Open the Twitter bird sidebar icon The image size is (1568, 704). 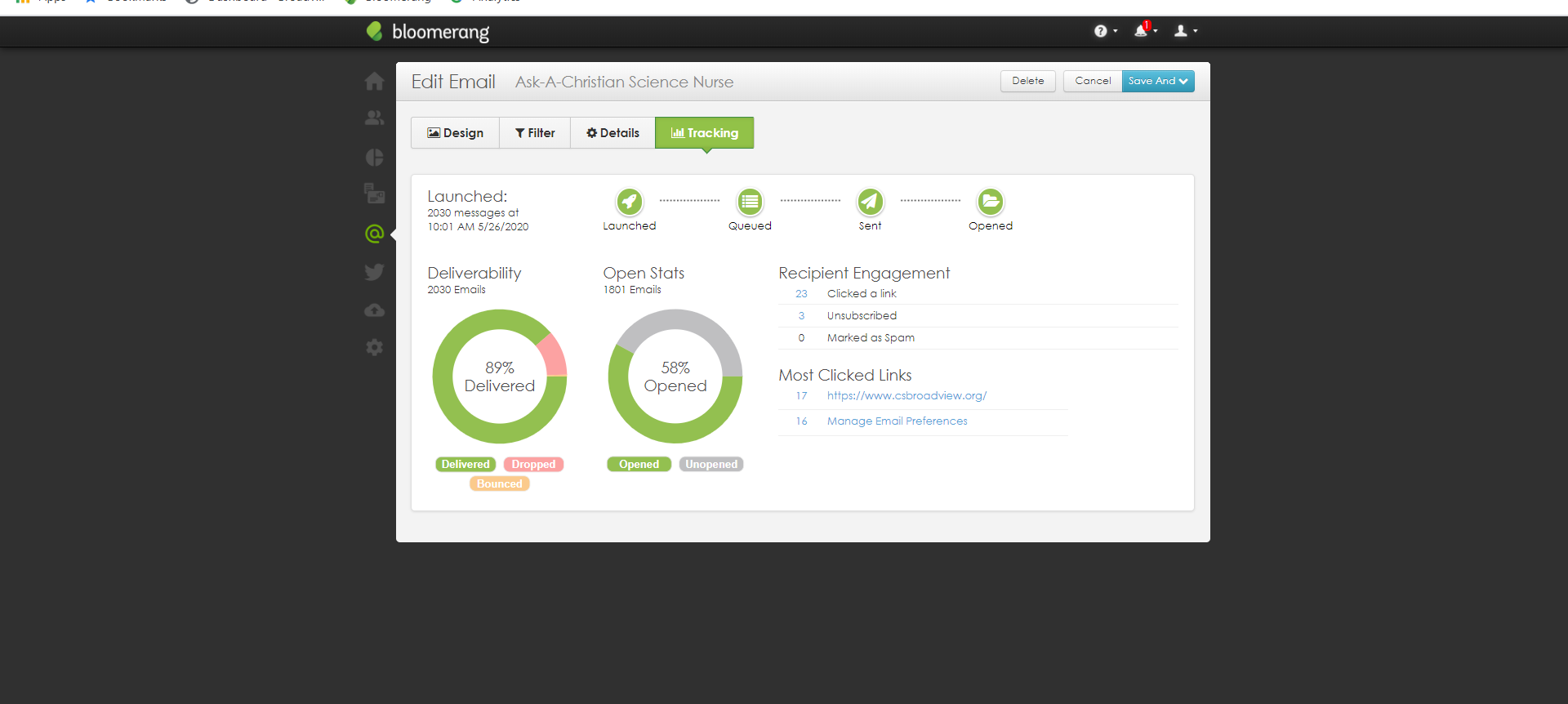click(x=374, y=272)
